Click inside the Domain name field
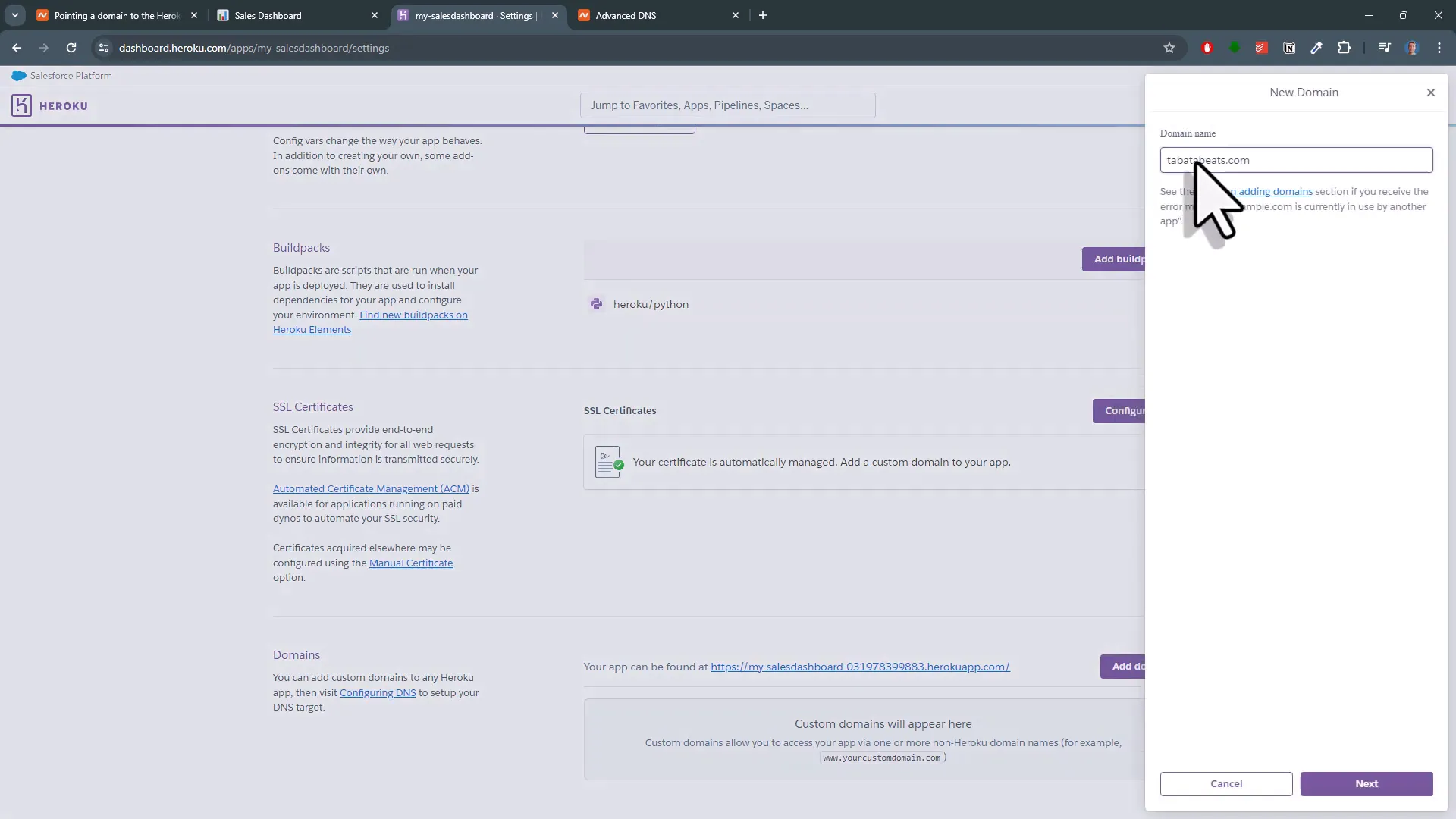This screenshot has width=1456, height=819. tap(1296, 160)
